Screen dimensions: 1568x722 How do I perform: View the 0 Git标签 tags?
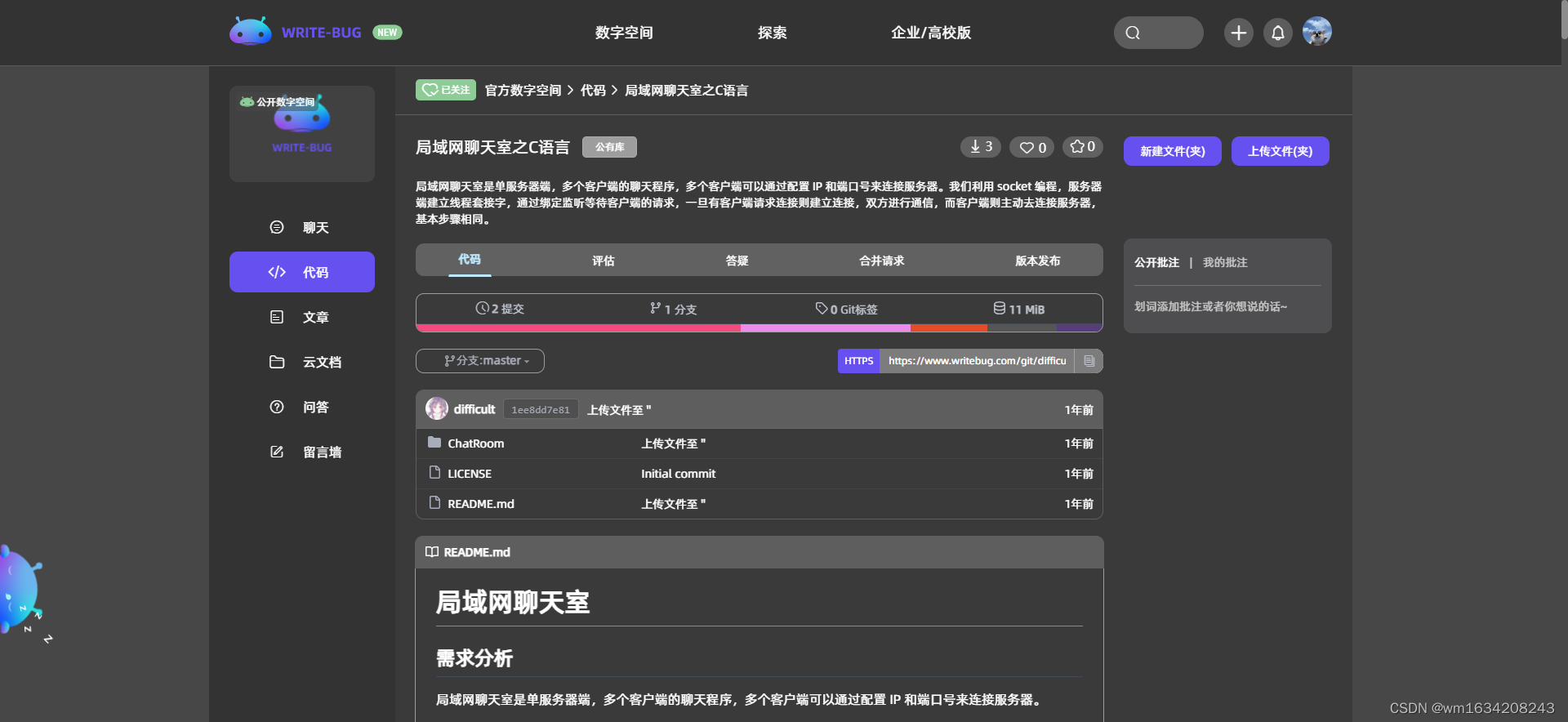846,309
